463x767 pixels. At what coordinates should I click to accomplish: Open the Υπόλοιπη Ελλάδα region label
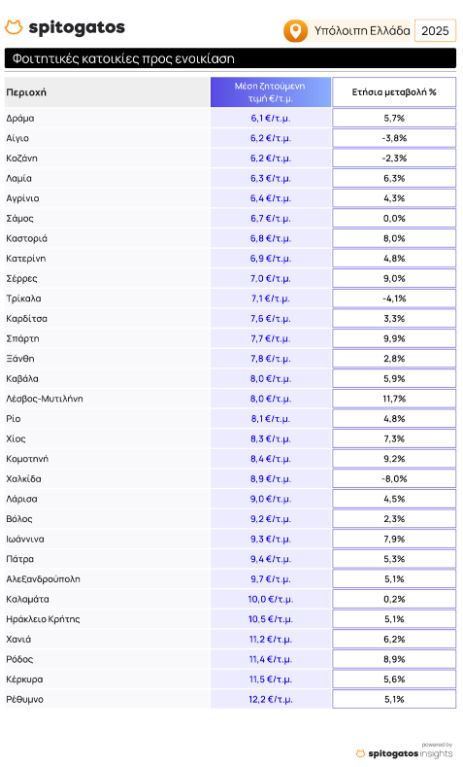coord(362,31)
